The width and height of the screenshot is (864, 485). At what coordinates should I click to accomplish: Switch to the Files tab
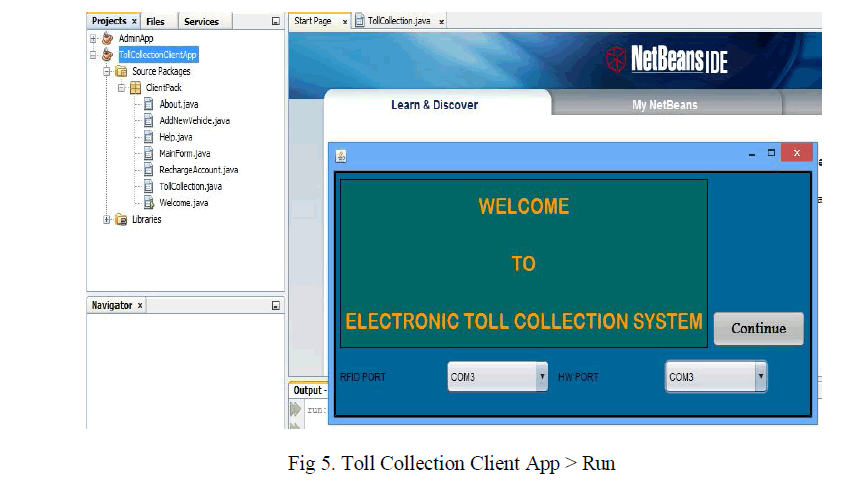click(155, 21)
